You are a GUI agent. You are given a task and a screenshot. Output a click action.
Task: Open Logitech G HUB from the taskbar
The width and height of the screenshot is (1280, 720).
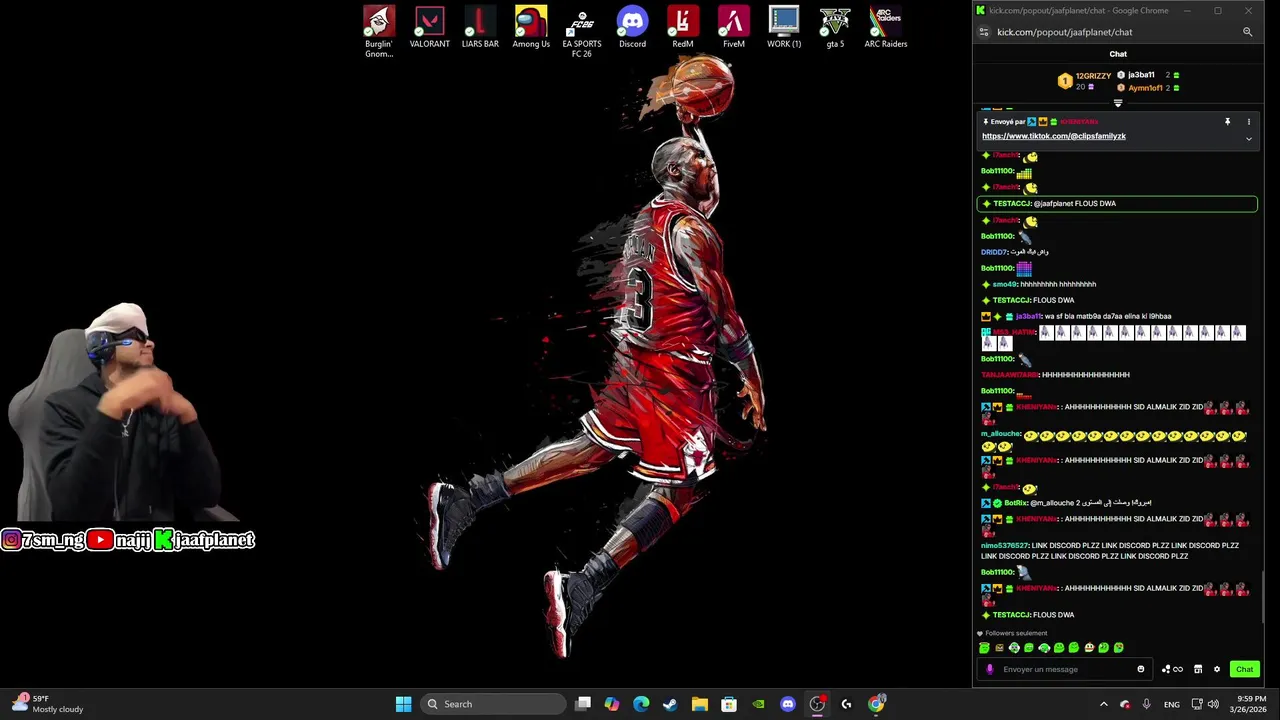(846, 704)
